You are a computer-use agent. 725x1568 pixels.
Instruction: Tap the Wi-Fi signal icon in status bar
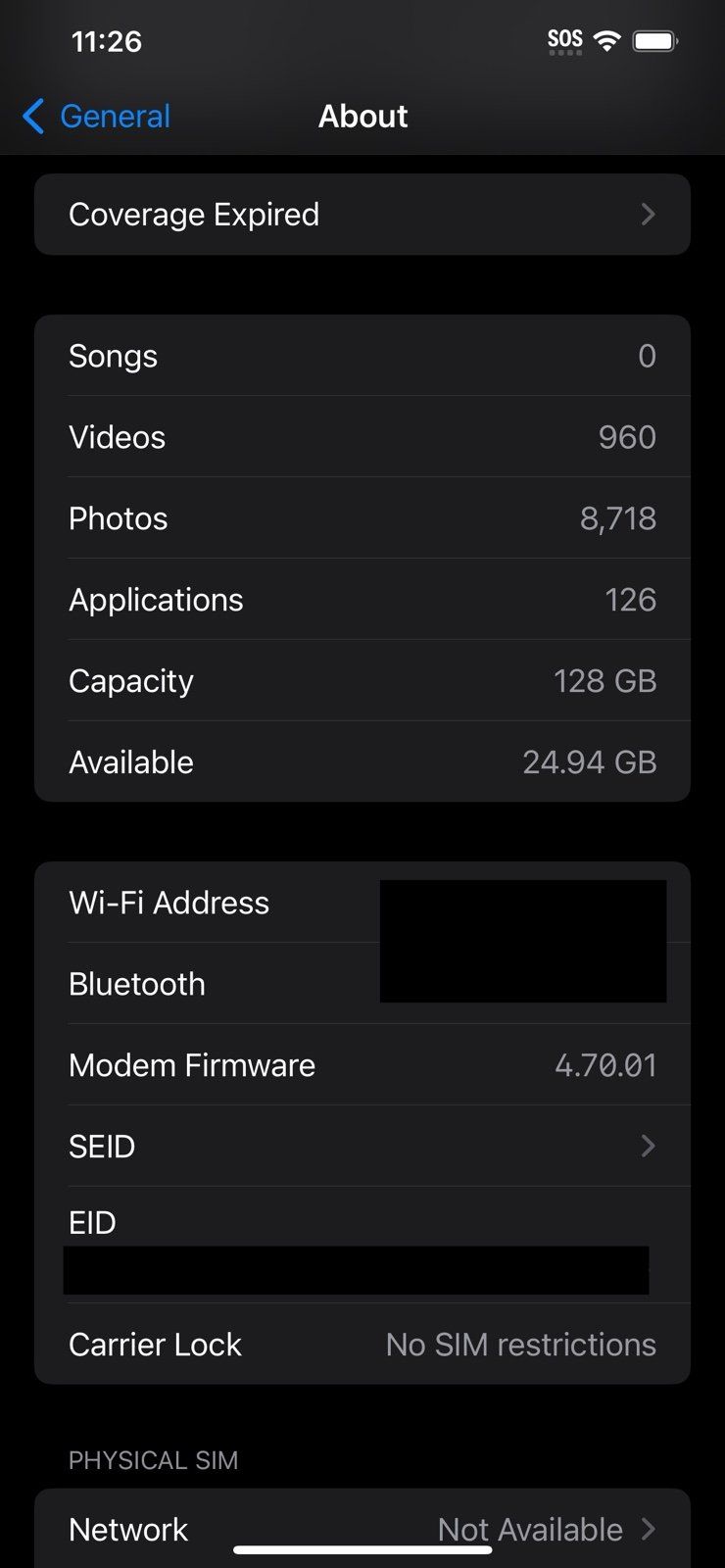pyautogui.click(x=607, y=41)
